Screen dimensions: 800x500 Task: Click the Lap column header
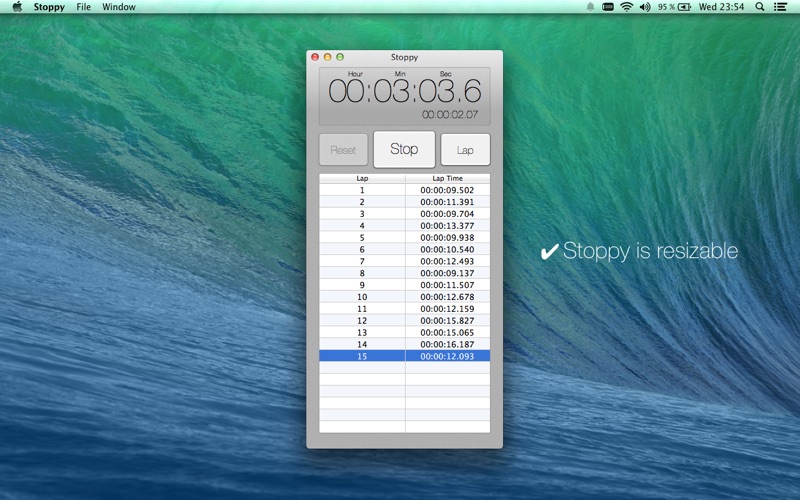point(362,178)
